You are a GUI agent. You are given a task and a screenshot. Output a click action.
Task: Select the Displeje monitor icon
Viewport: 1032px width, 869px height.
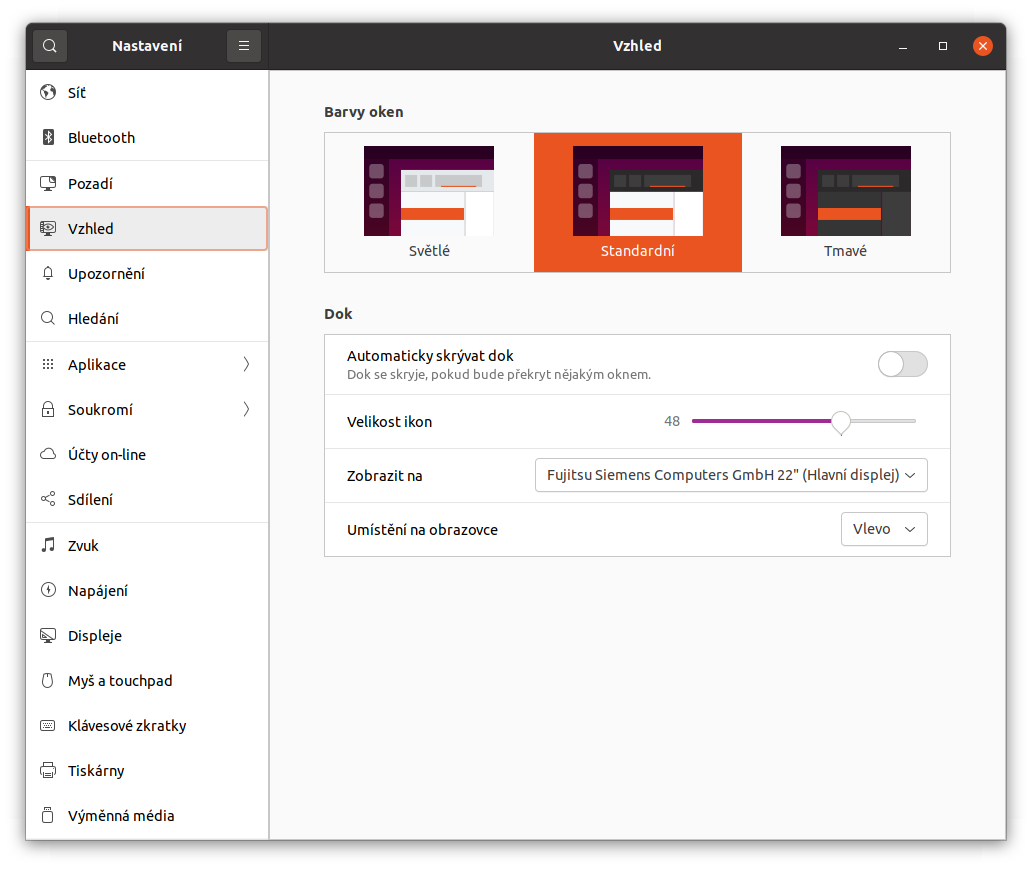[48, 635]
